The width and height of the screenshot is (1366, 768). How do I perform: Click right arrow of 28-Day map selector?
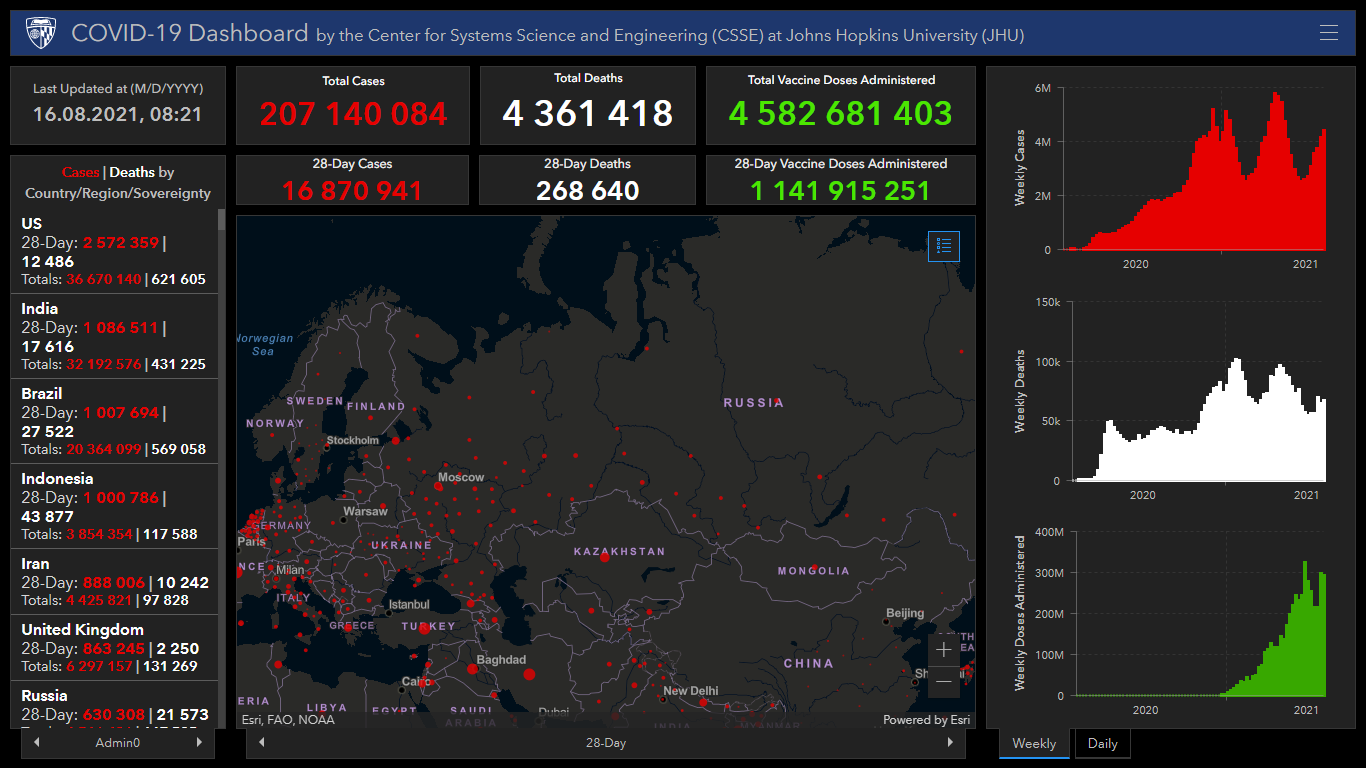950,743
